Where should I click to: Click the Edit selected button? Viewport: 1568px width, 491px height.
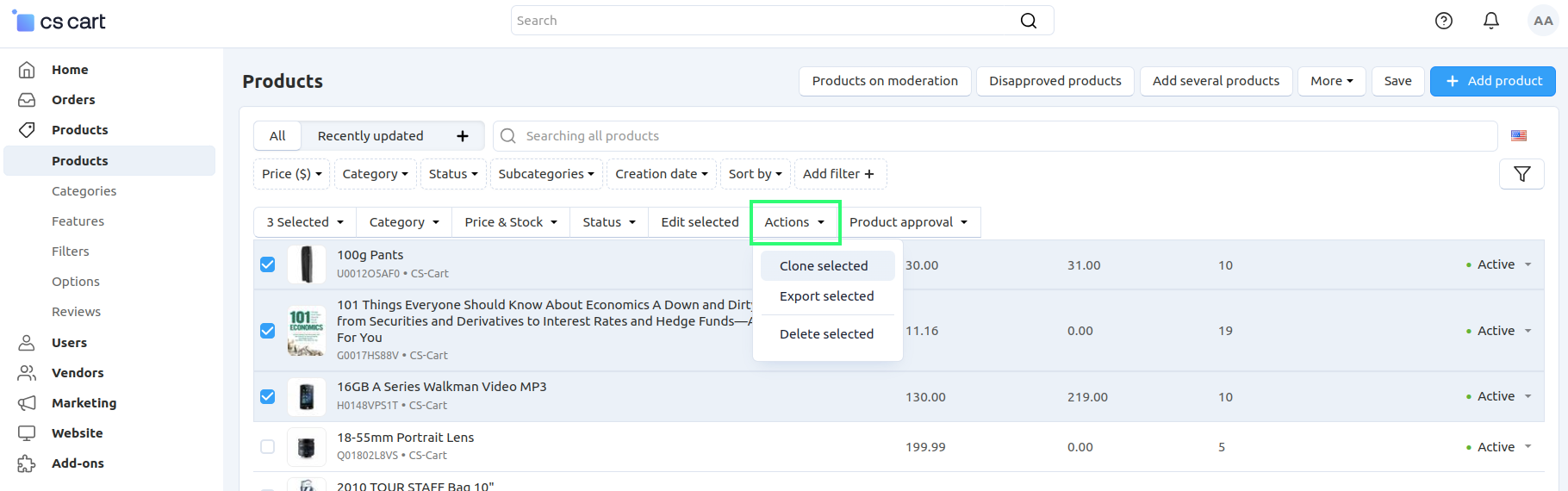click(700, 222)
